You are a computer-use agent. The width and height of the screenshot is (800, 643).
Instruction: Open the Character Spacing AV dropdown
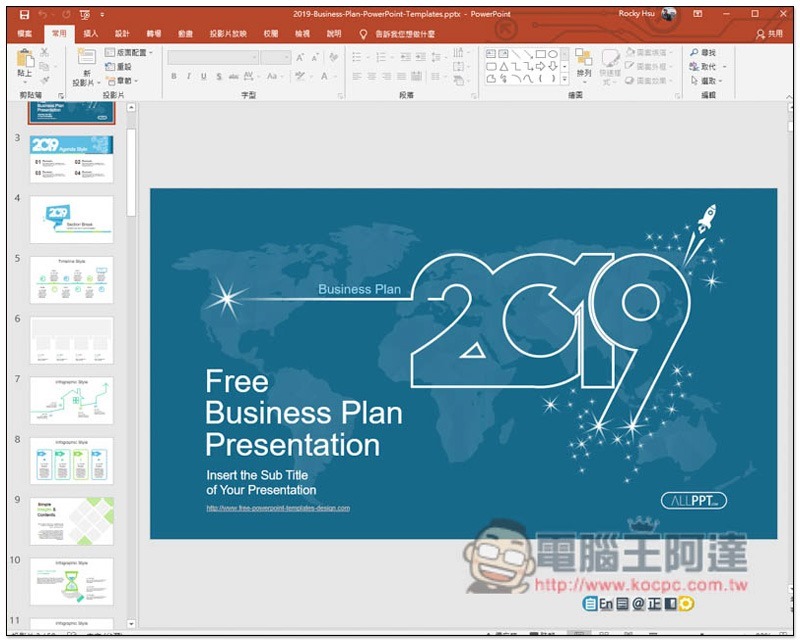[252, 76]
